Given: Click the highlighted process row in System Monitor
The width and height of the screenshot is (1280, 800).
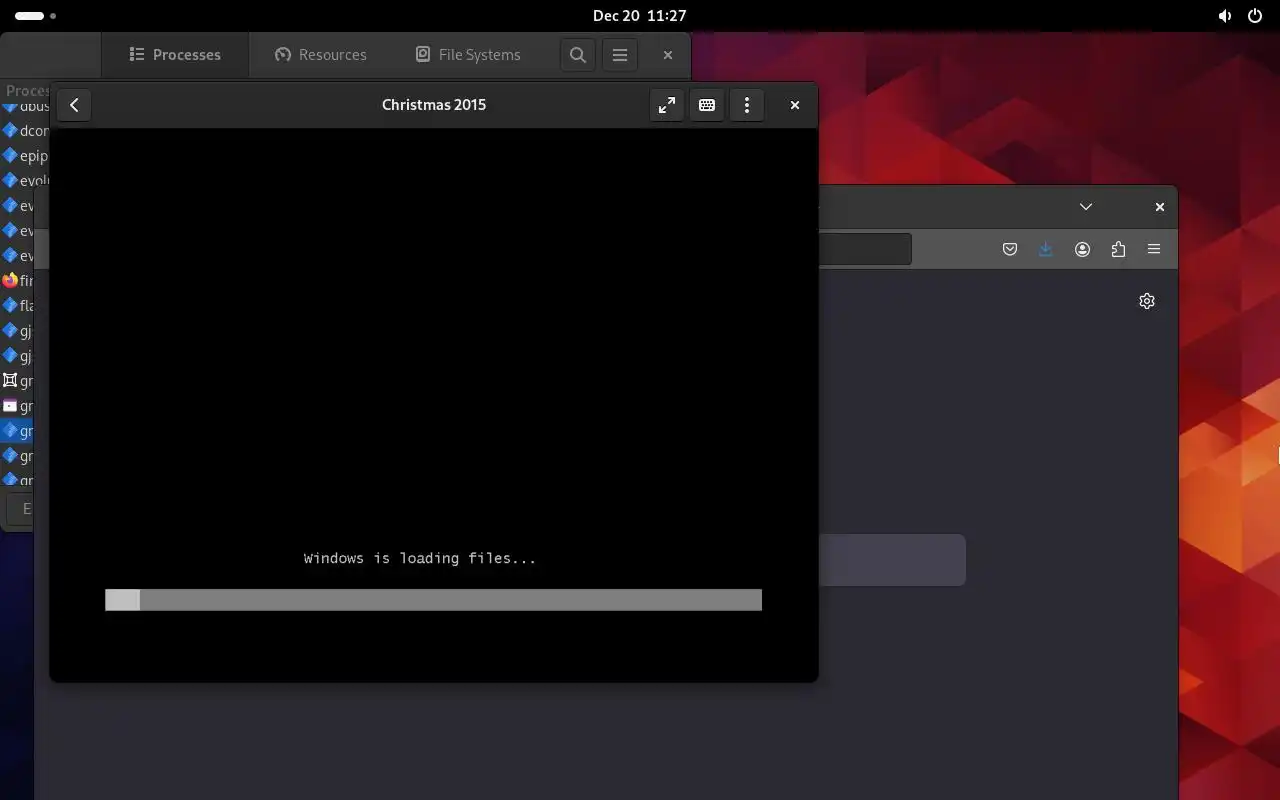Looking at the screenshot, I should (18, 431).
